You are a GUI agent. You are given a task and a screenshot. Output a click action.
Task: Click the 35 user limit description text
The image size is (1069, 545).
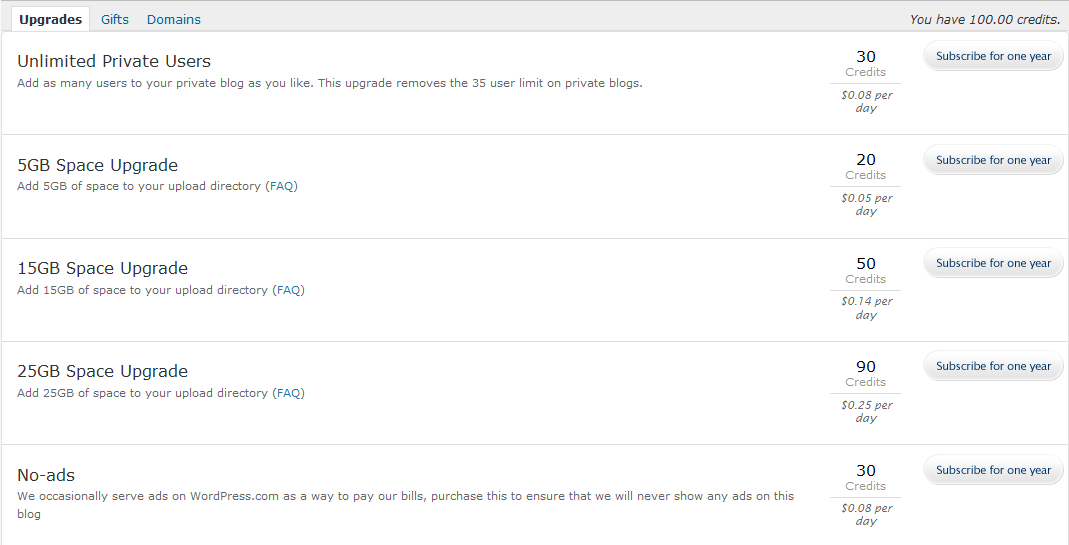(x=330, y=83)
